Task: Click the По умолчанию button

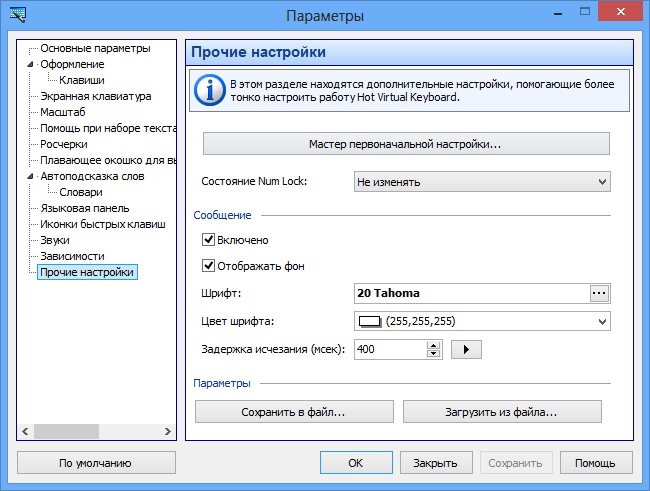Action: point(96,463)
